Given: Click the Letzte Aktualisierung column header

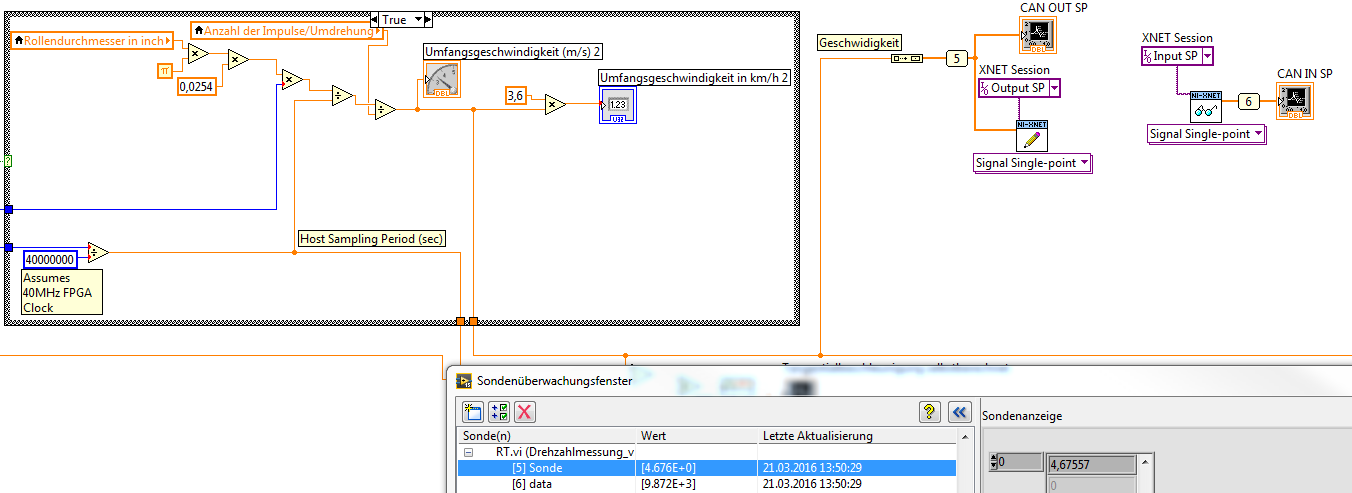Looking at the screenshot, I should (x=858, y=436).
